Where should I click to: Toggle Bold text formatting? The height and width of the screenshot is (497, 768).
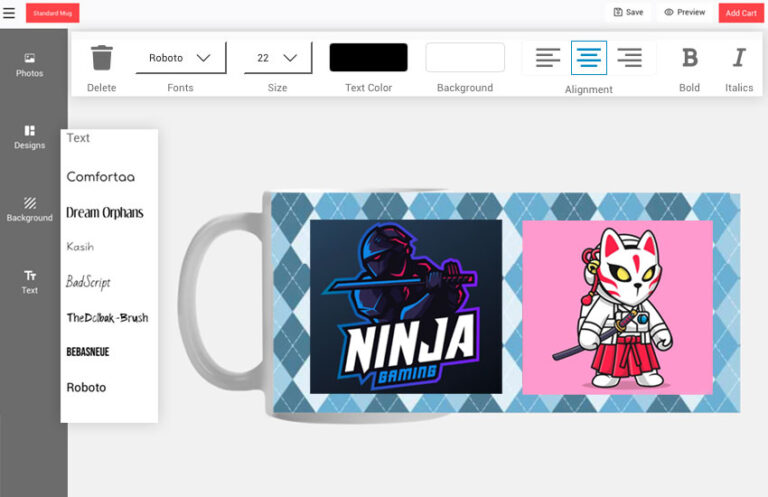pos(689,58)
